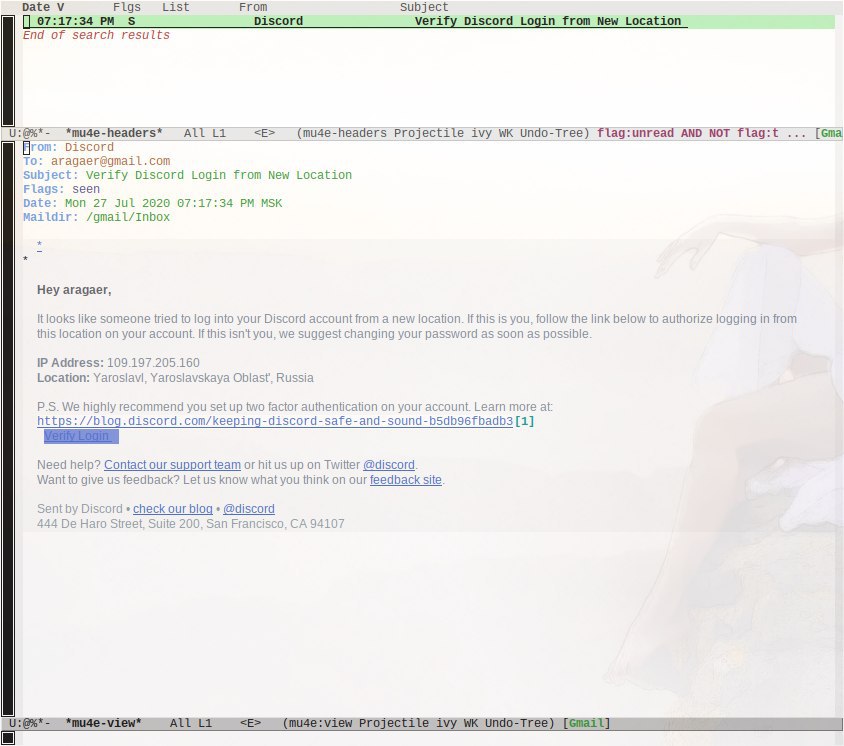The width and height of the screenshot is (844, 746).
Task: Open the 'feedback site' link
Action: (406, 480)
